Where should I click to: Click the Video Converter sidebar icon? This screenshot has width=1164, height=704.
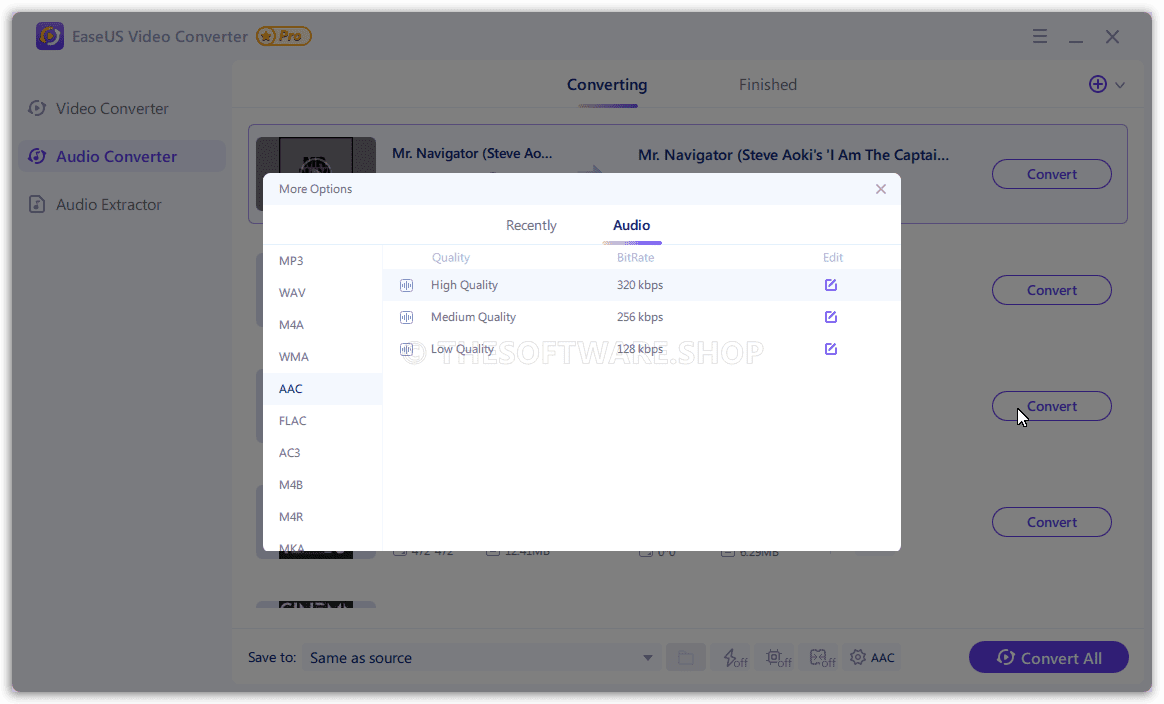coord(37,108)
